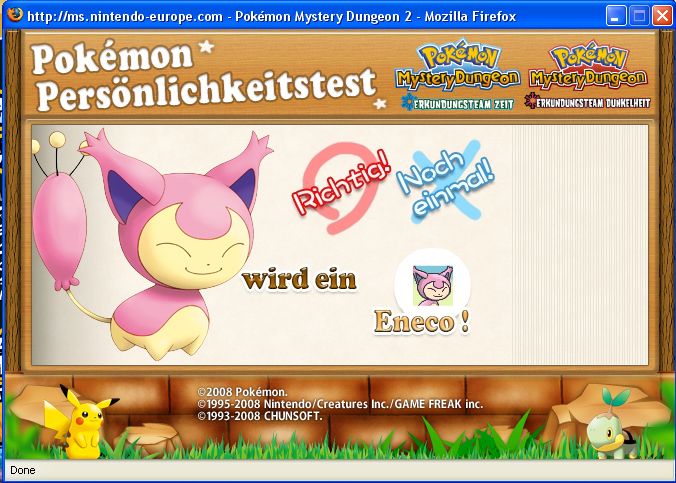The width and height of the screenshot is (676, 483).
Task: Click the large Eneco artwork
Action: (x=151, y=244)
